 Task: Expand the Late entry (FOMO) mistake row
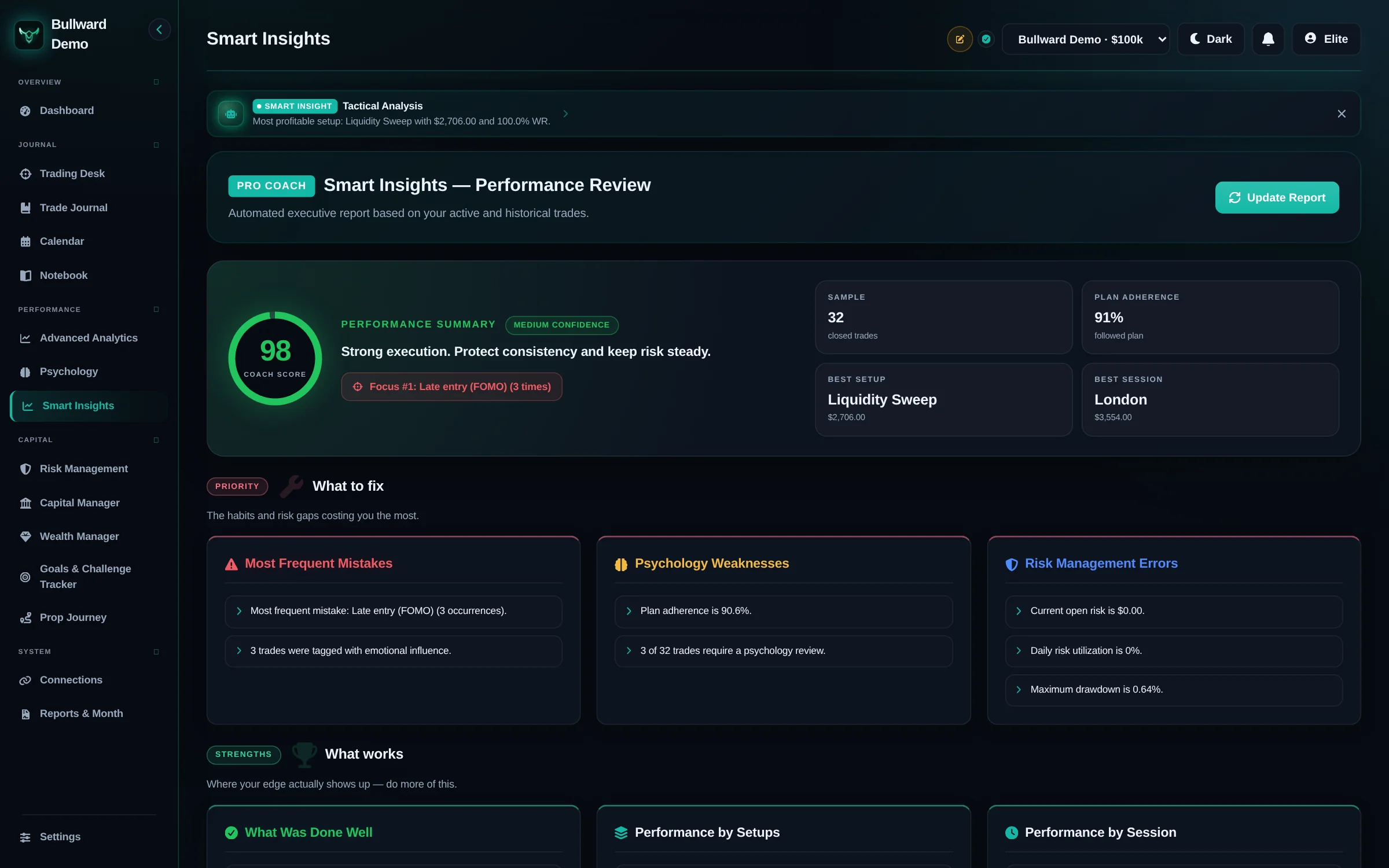click(x=394, y=611)
